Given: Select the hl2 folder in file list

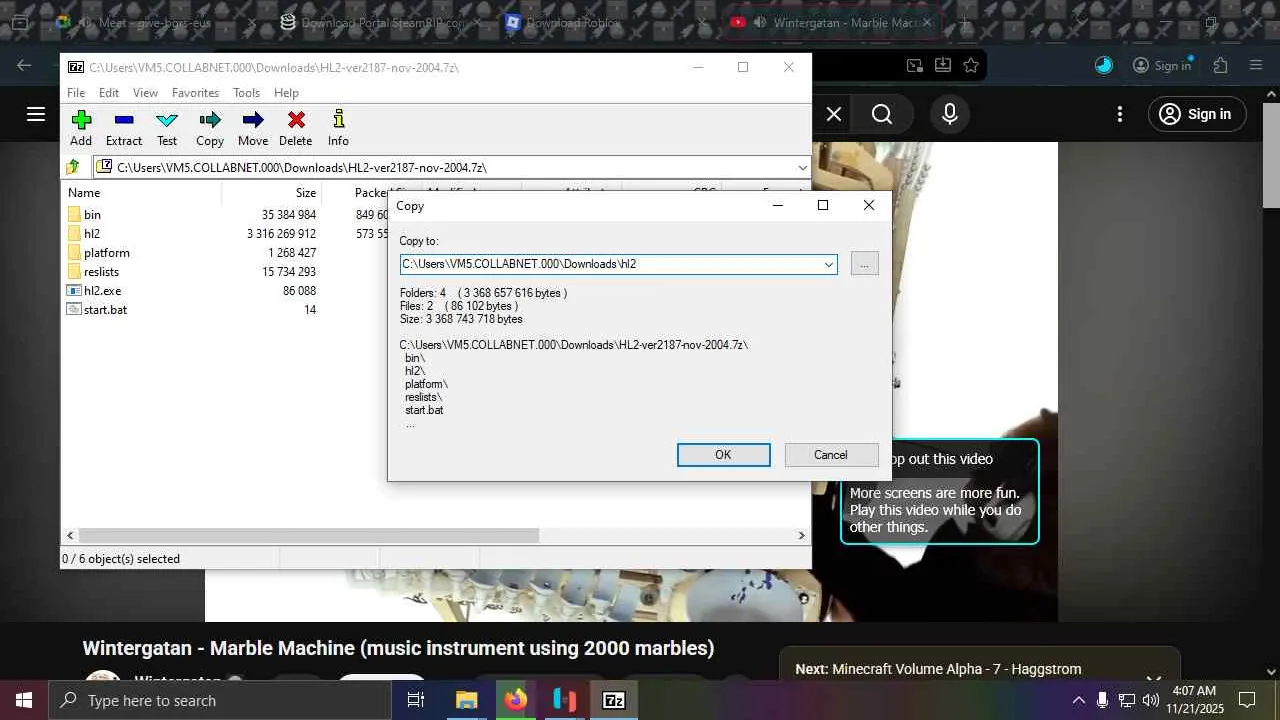Looking at the screenshot, I should (92, 234).
